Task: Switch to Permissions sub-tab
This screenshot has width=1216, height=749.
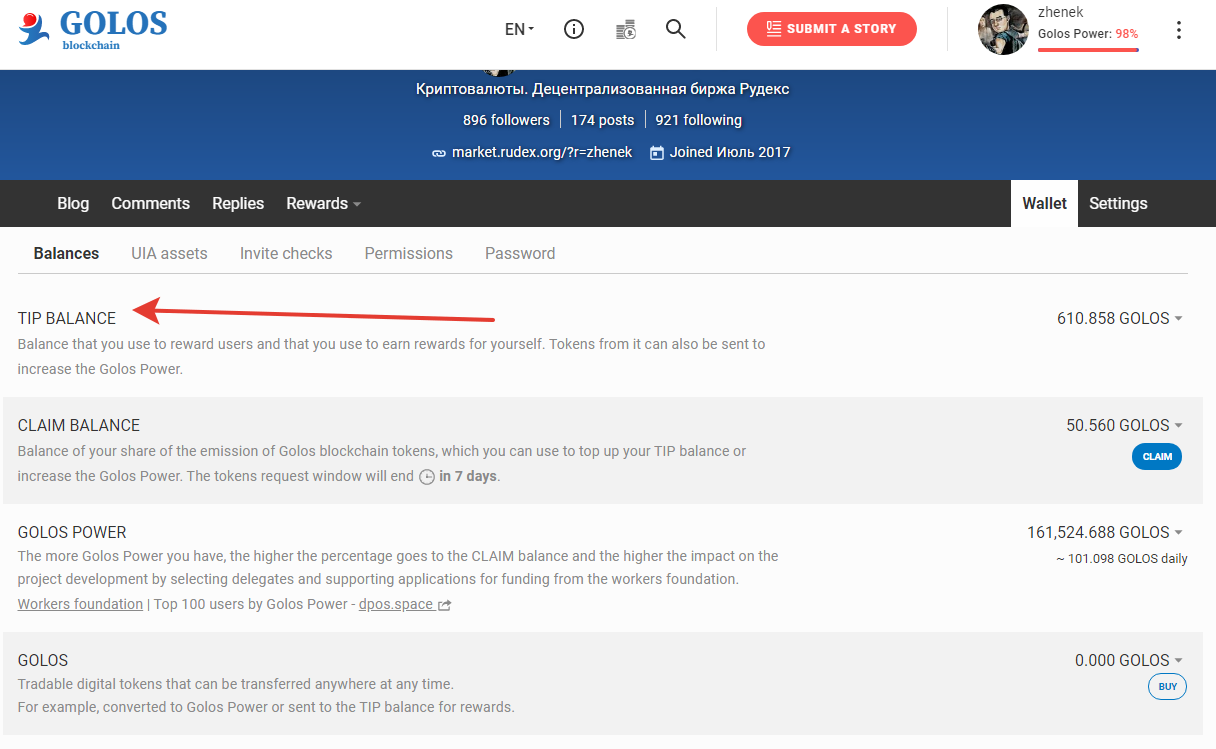Action: click(409, 254)
